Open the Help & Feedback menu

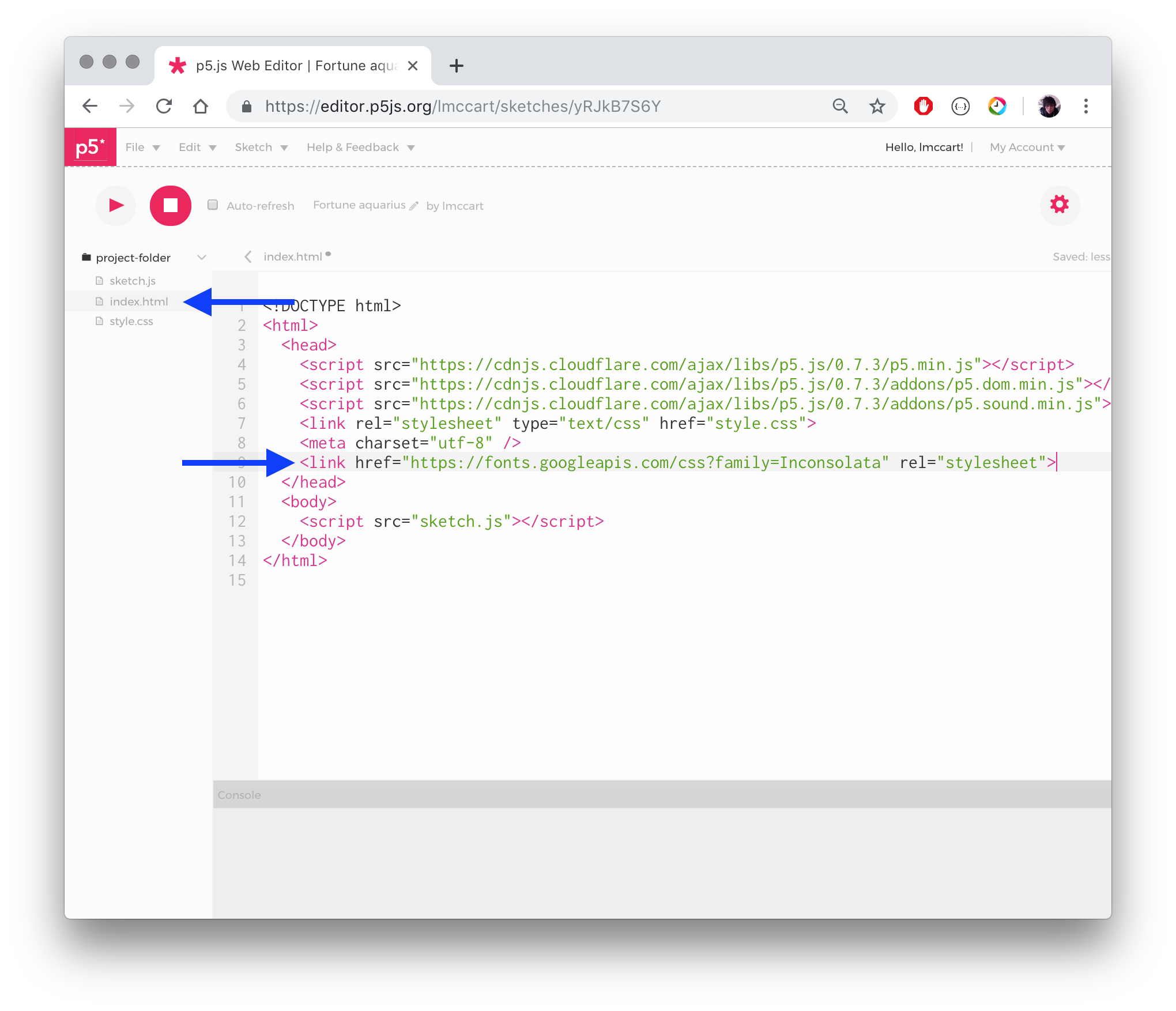pyautogui.click(x=360, y=147)
